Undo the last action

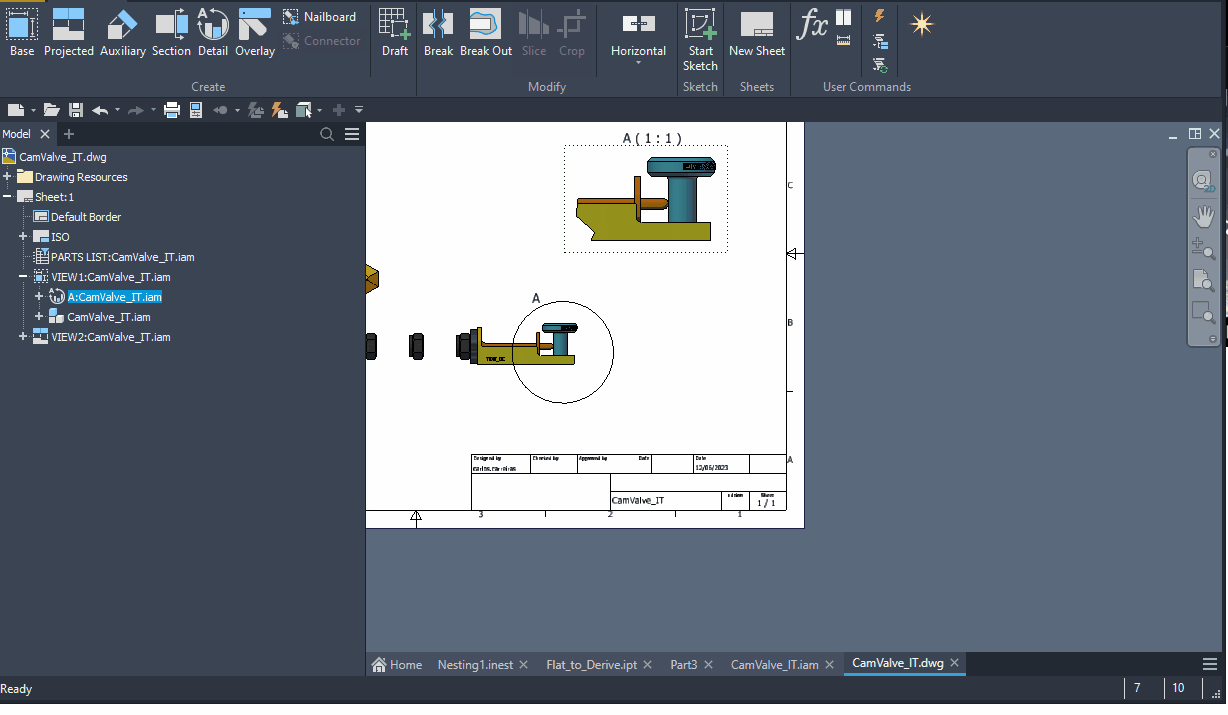coord(99,109)
